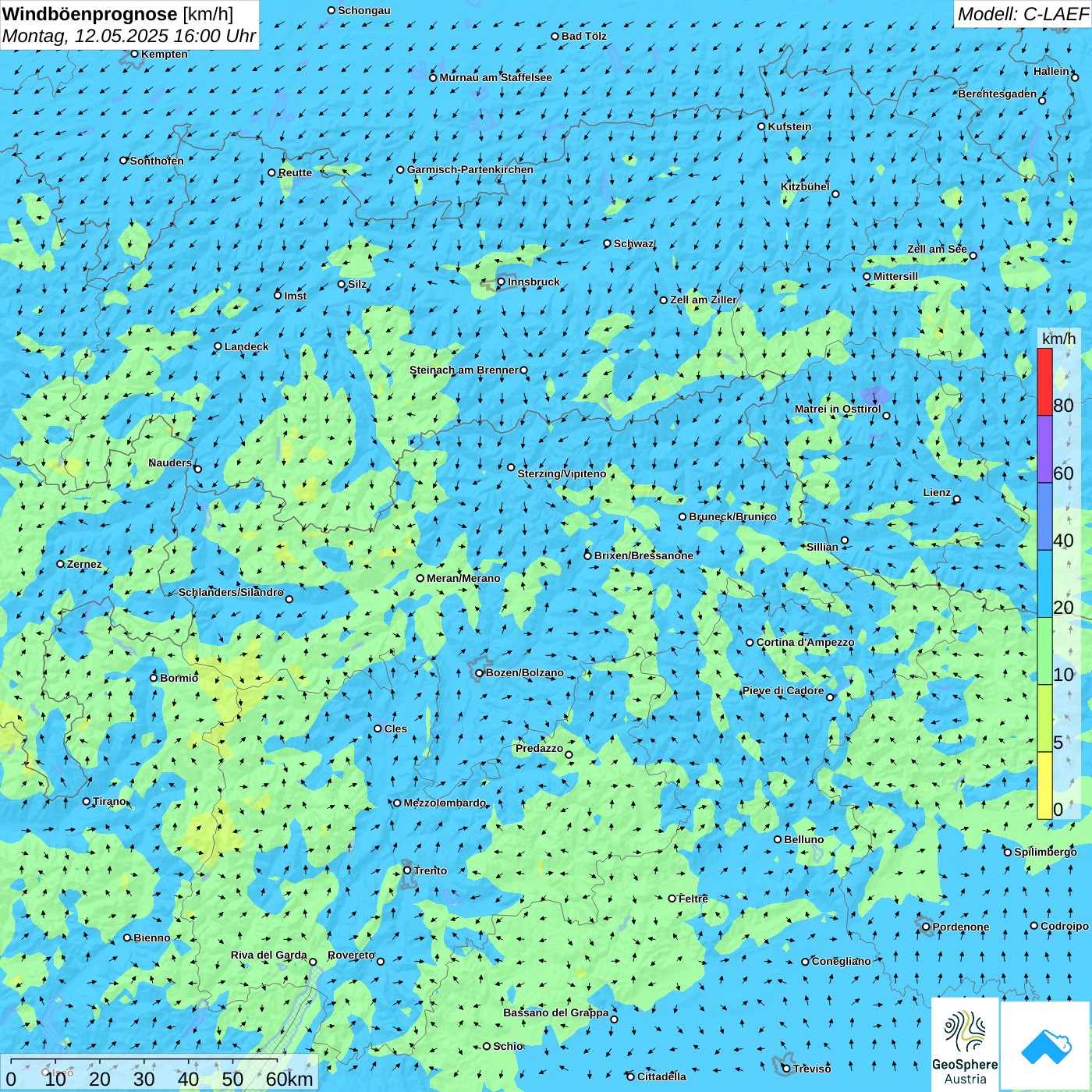Click the Lienz location dot
1092x1092 pixels.
[957, 499]
